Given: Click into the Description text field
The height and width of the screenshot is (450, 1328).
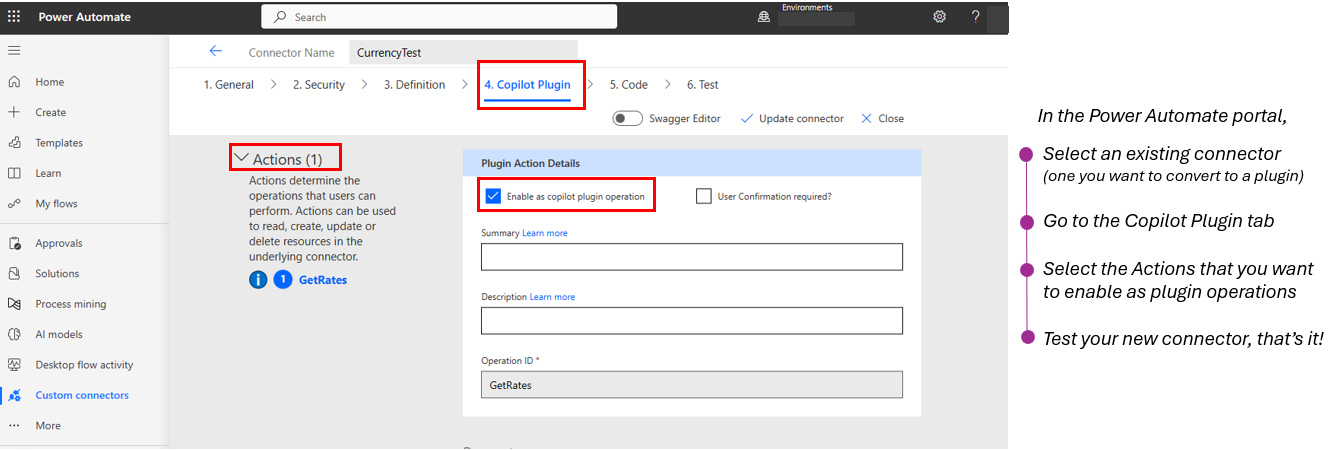Looking at the screenshot, I should point(691,320).
